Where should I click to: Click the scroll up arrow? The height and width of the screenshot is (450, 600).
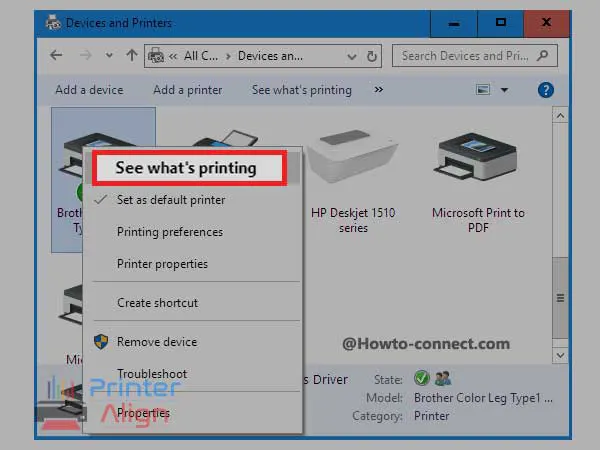[560, 116]
